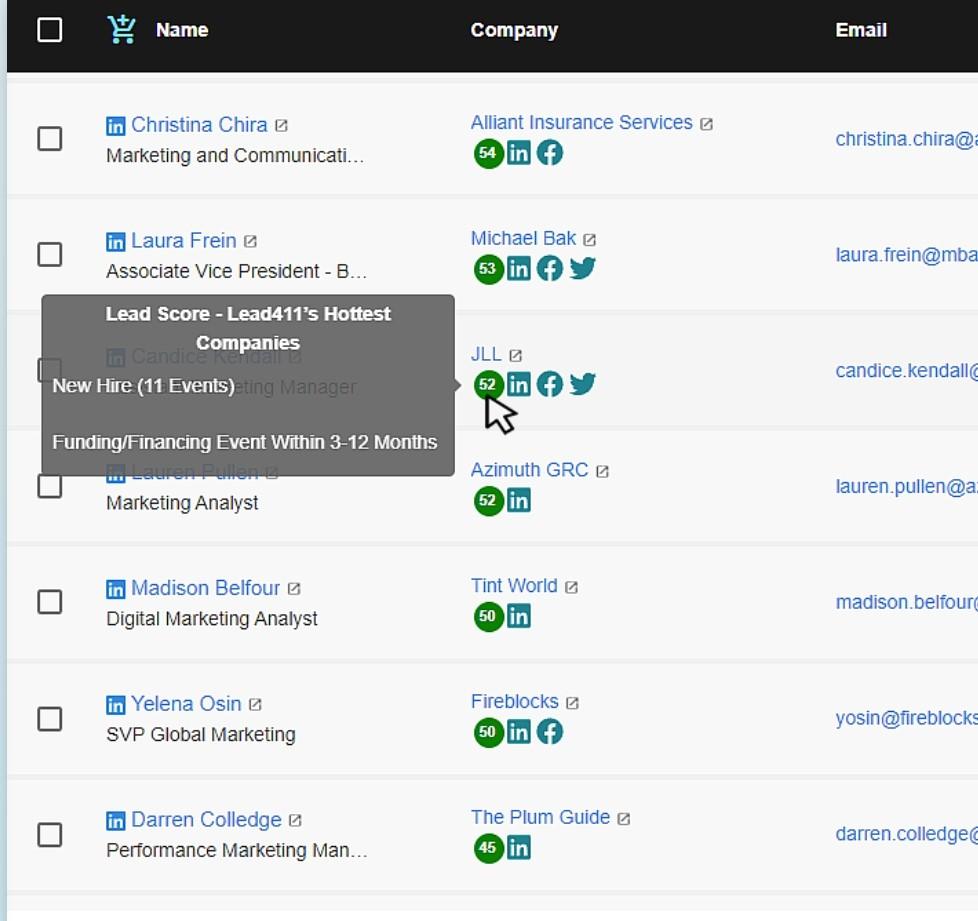This screenshot has width=978, height=921.
Task: Open Alliant Insurance Services LinkedIn icon
Action: click(x=518, y=153)
